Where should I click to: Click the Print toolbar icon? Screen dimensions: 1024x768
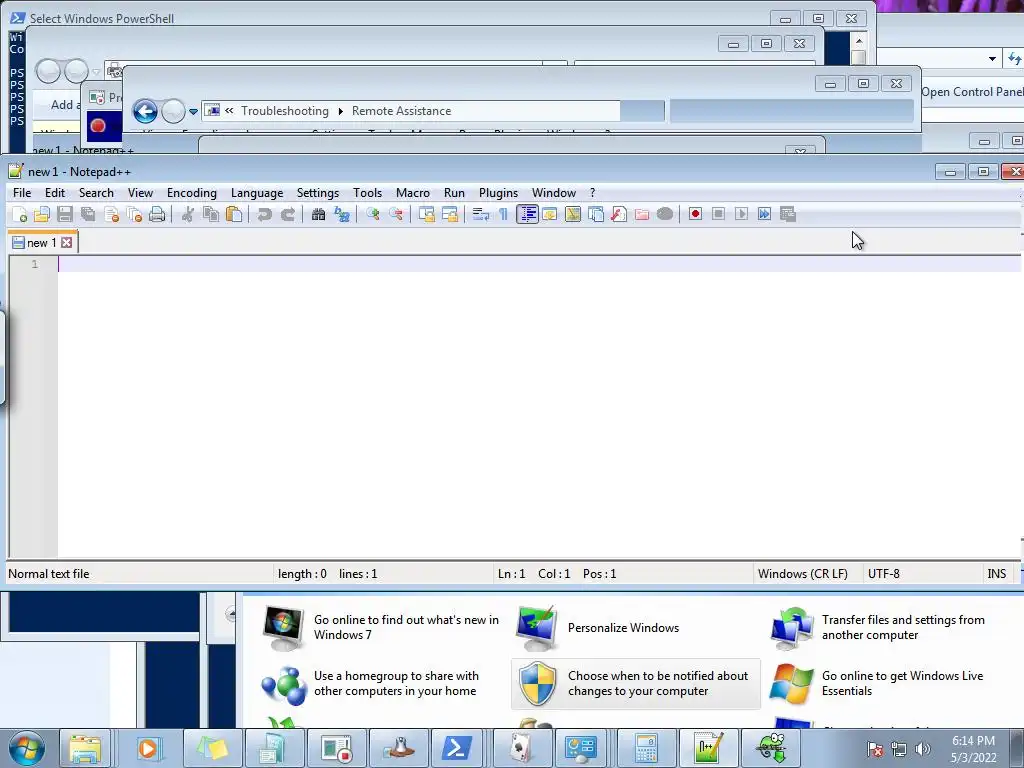pyautogui.click(x=157, y=214)
